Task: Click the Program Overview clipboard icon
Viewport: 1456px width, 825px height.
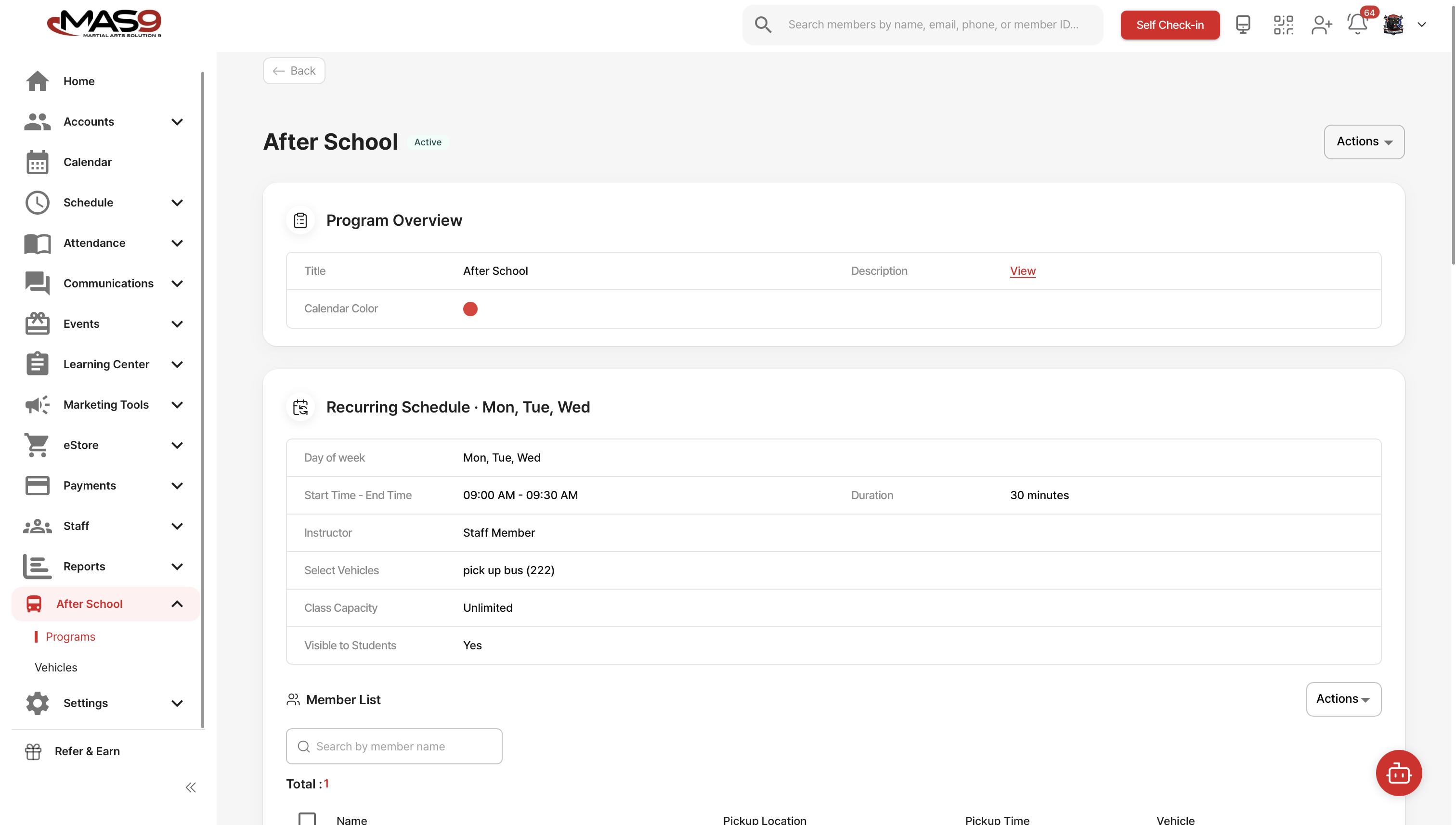Action: [x=300, y=220]
